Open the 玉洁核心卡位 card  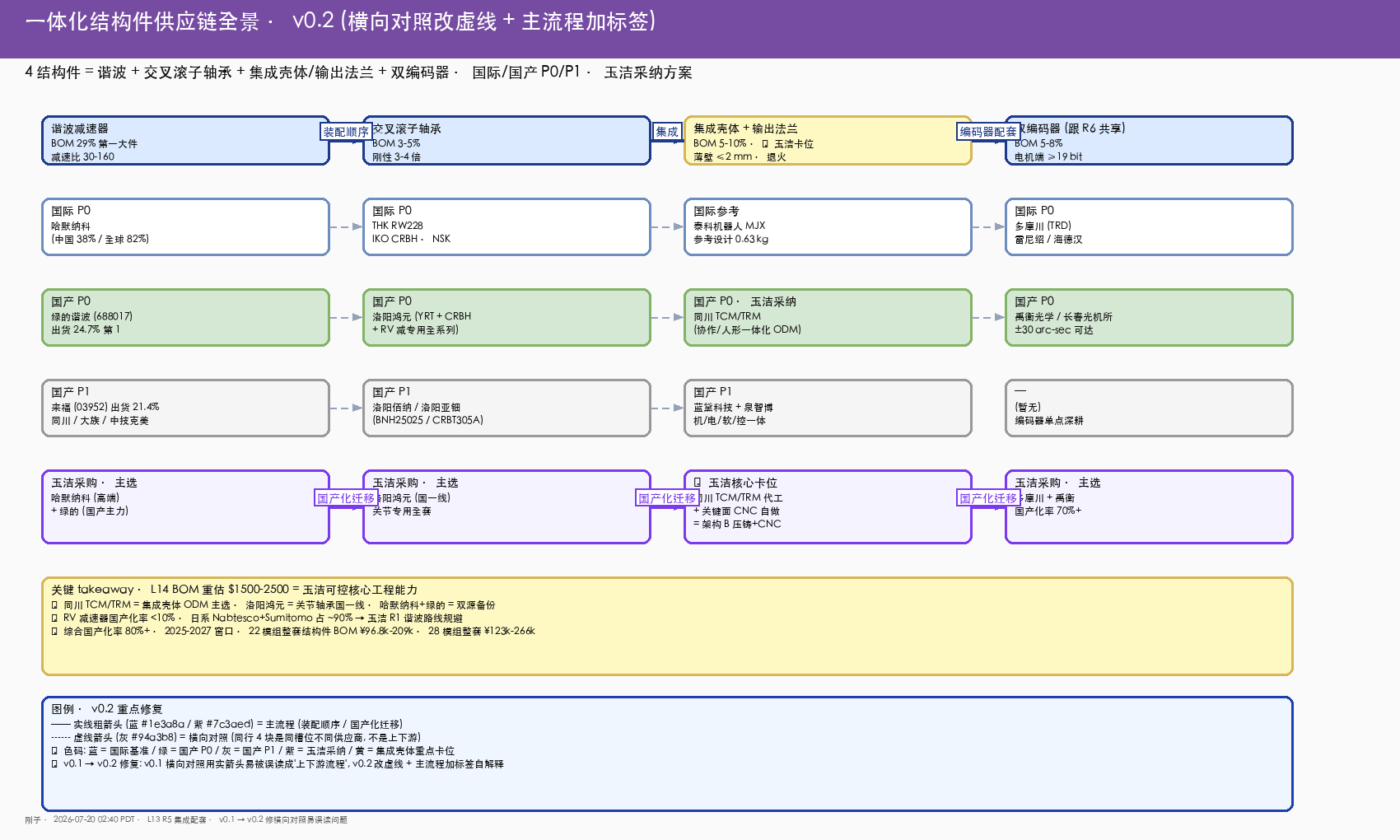pyautogui.click(x=828, y=506)
